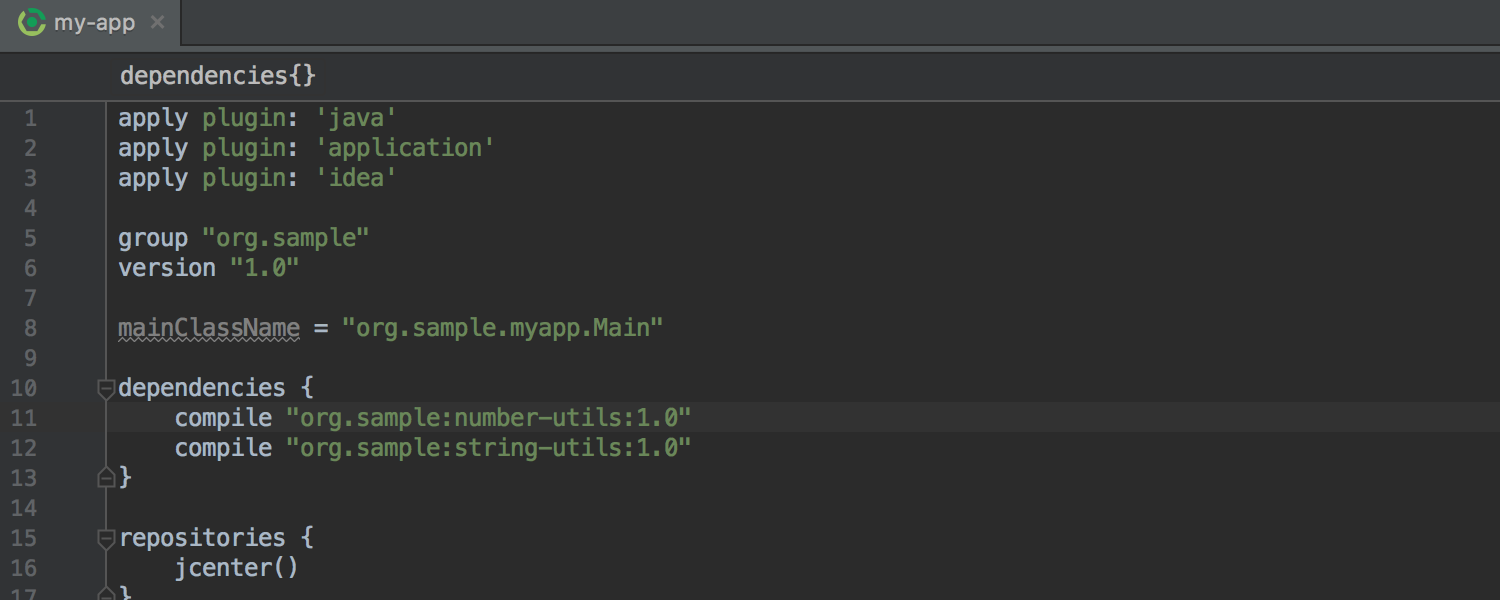Click the repositories keyword on line 15
1500x600 pixels.
(x=202, y=538)
